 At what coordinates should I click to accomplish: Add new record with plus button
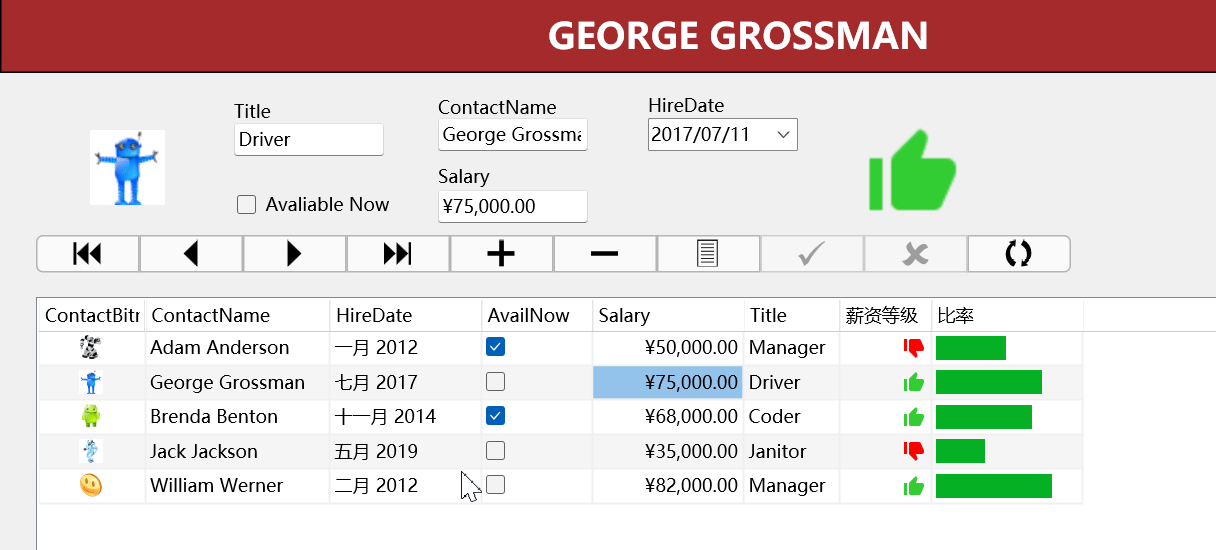[x=501, y=254]
